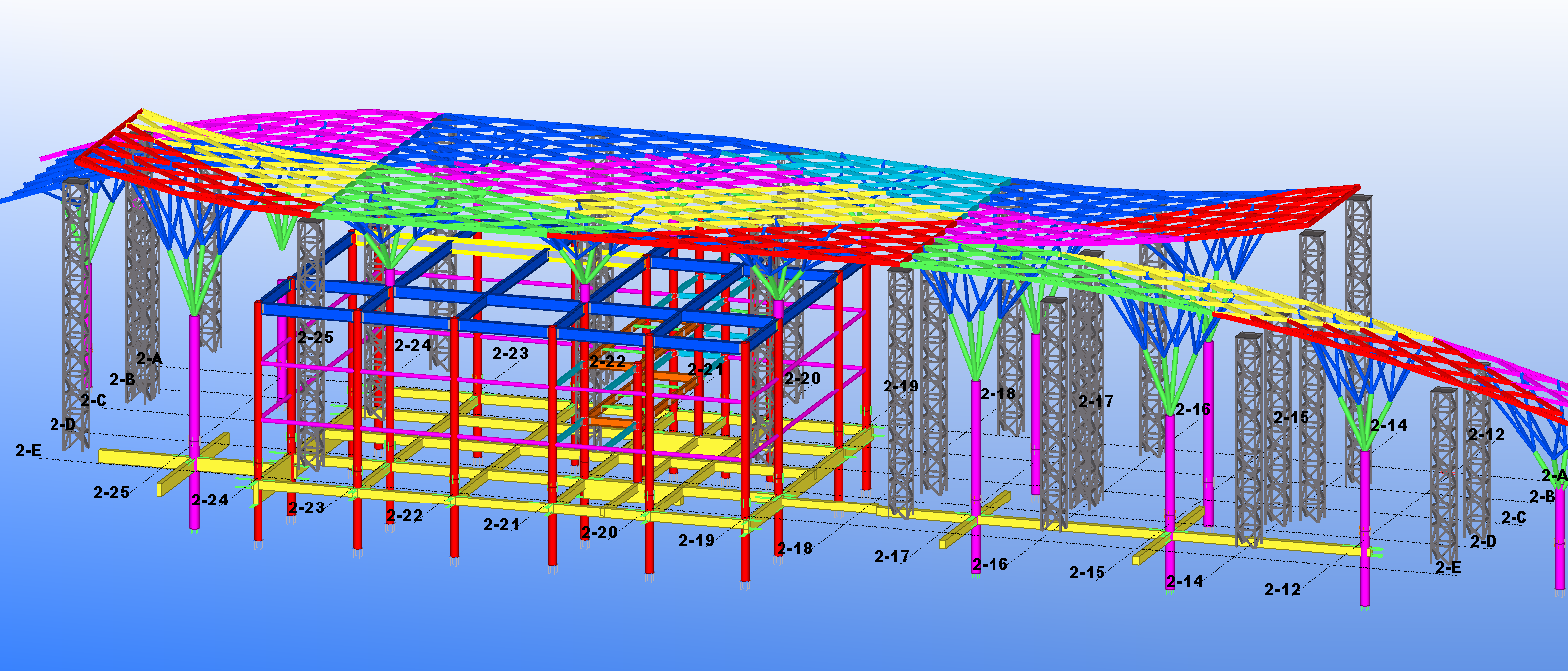Screen dimensions: 1568x671
Task: Click back-row grid label 2-15
Action: tap(1291, 417)
